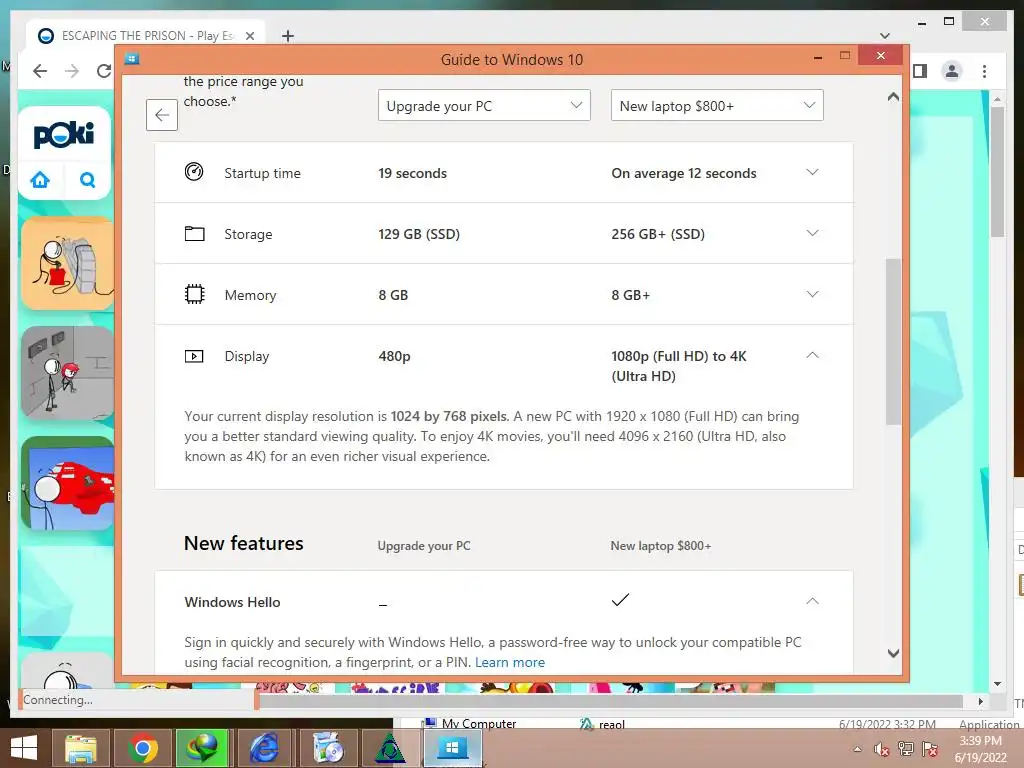Reload the browser page

point(104,71)
